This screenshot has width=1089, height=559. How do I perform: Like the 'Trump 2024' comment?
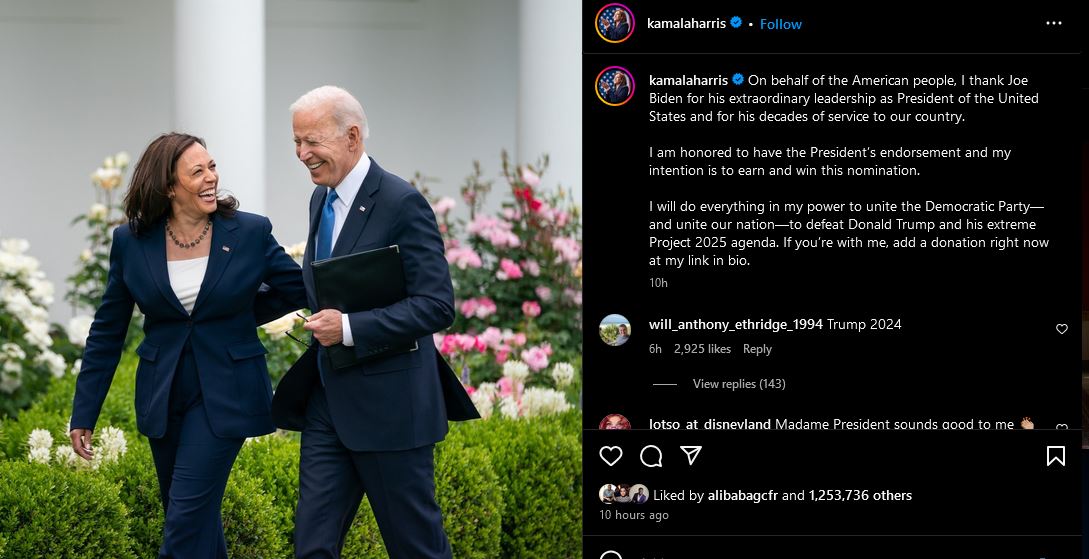tap(1061, 328)
